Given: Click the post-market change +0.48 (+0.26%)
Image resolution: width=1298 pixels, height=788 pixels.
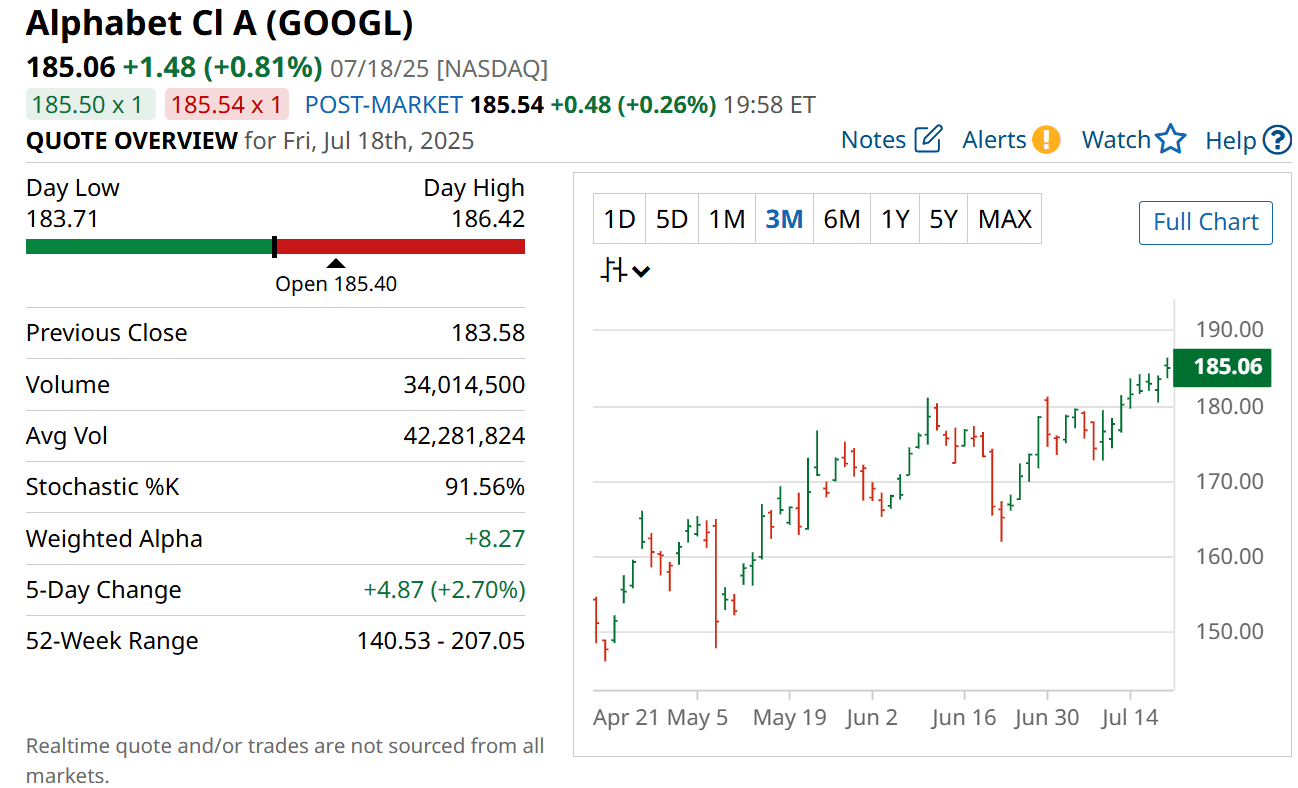Looking at the screenshot, I should click(x=633, y=104).
